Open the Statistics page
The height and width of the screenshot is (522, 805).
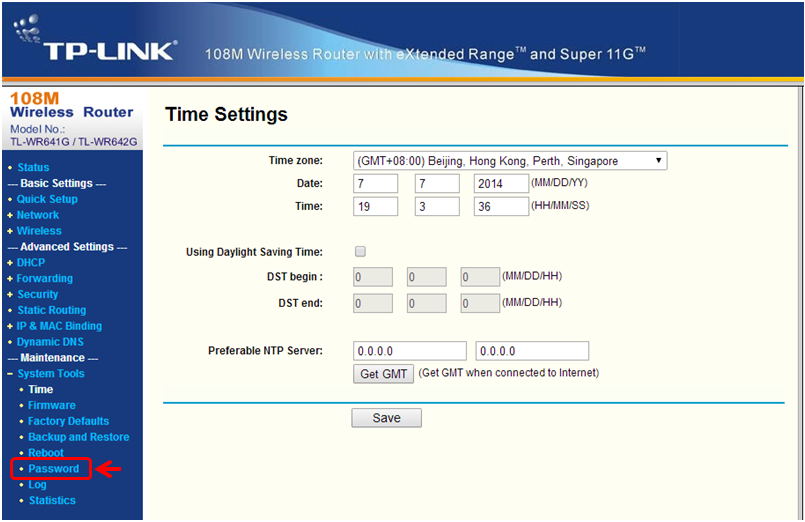pyautogui.click(x=52, y=500)
